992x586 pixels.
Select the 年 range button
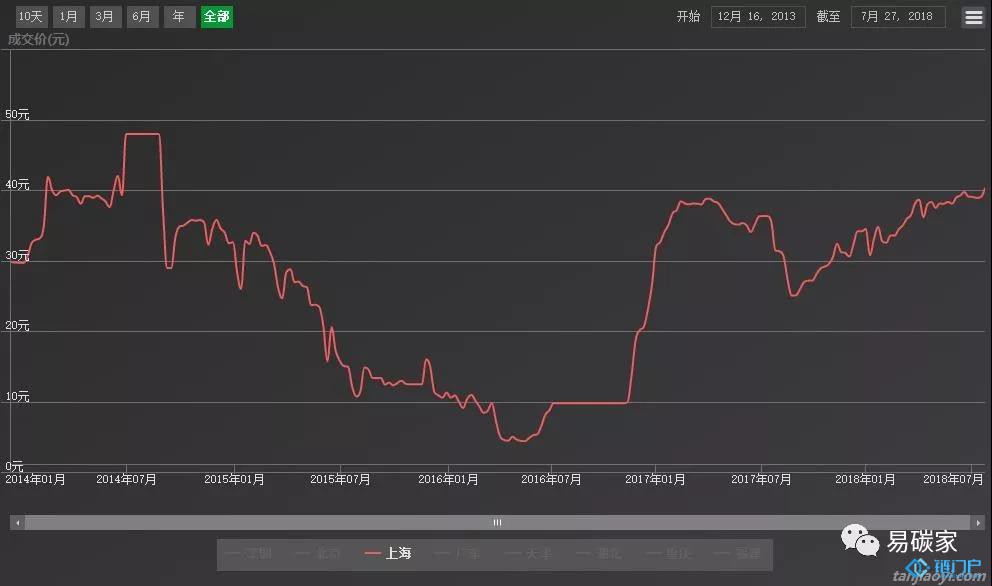(x=179, y=17)
